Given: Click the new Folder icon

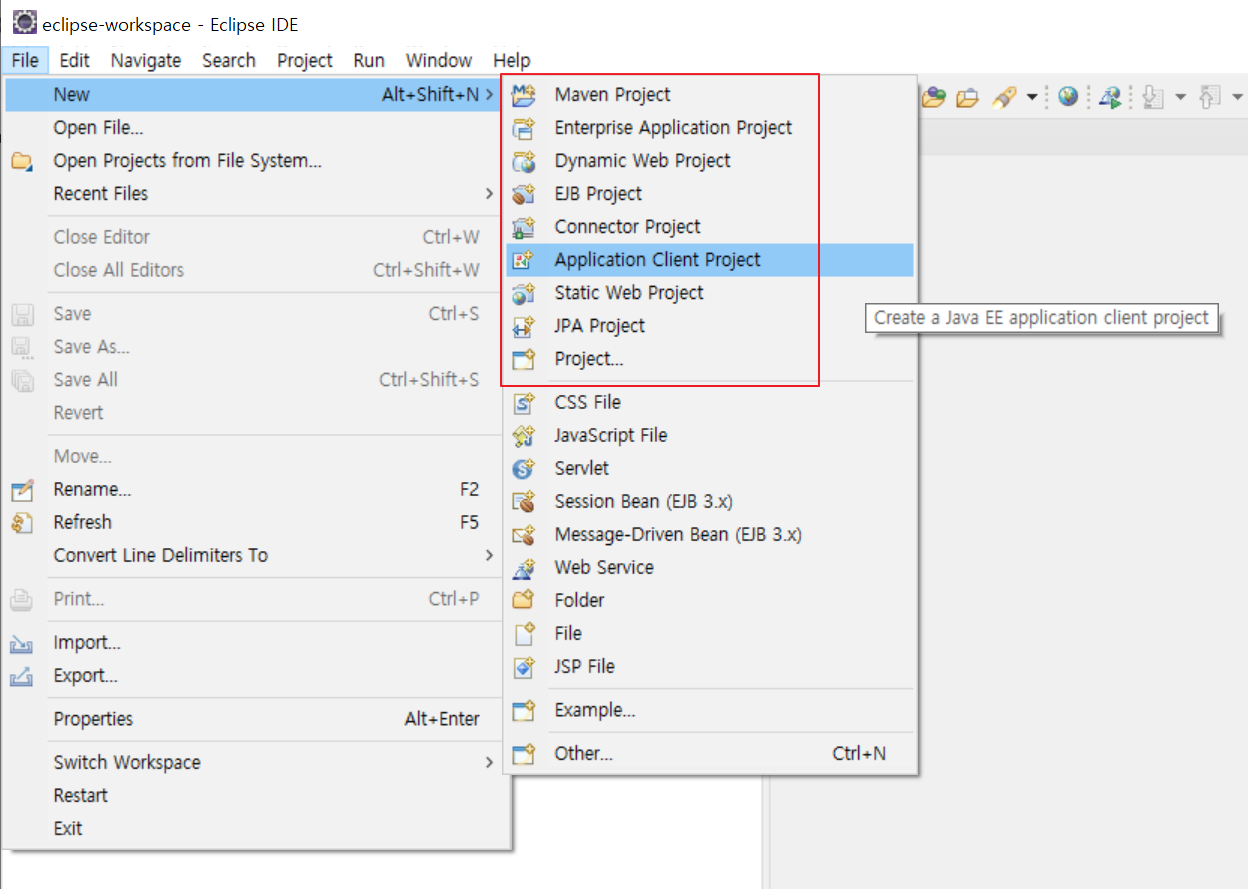Looking at the screenshot, I should pyautogui.click(x=523, y=601).
